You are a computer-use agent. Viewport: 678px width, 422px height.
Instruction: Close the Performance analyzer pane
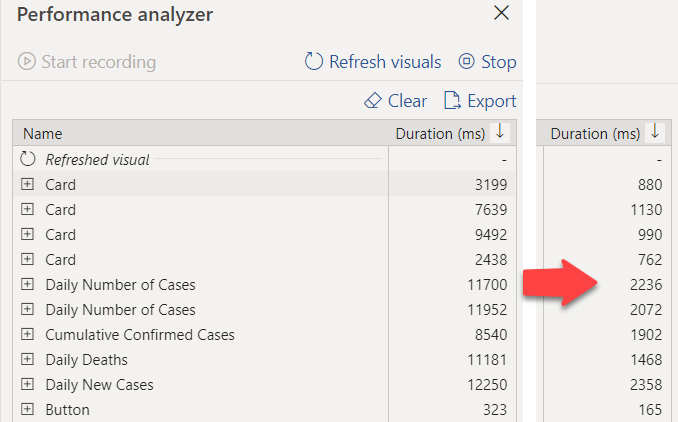click(x=501, y=13)
